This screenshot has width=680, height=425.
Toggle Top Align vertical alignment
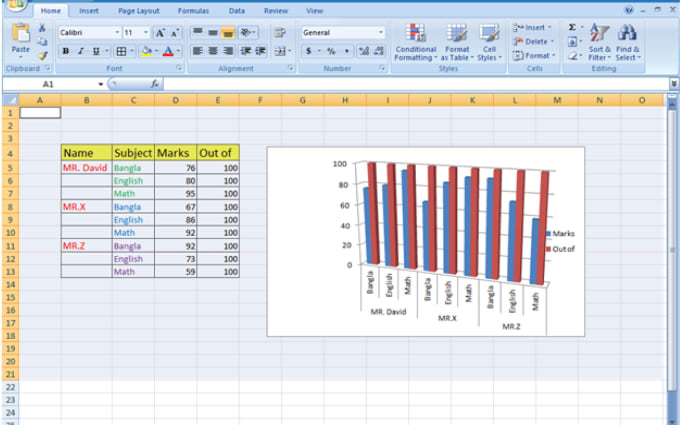[197, 33]
